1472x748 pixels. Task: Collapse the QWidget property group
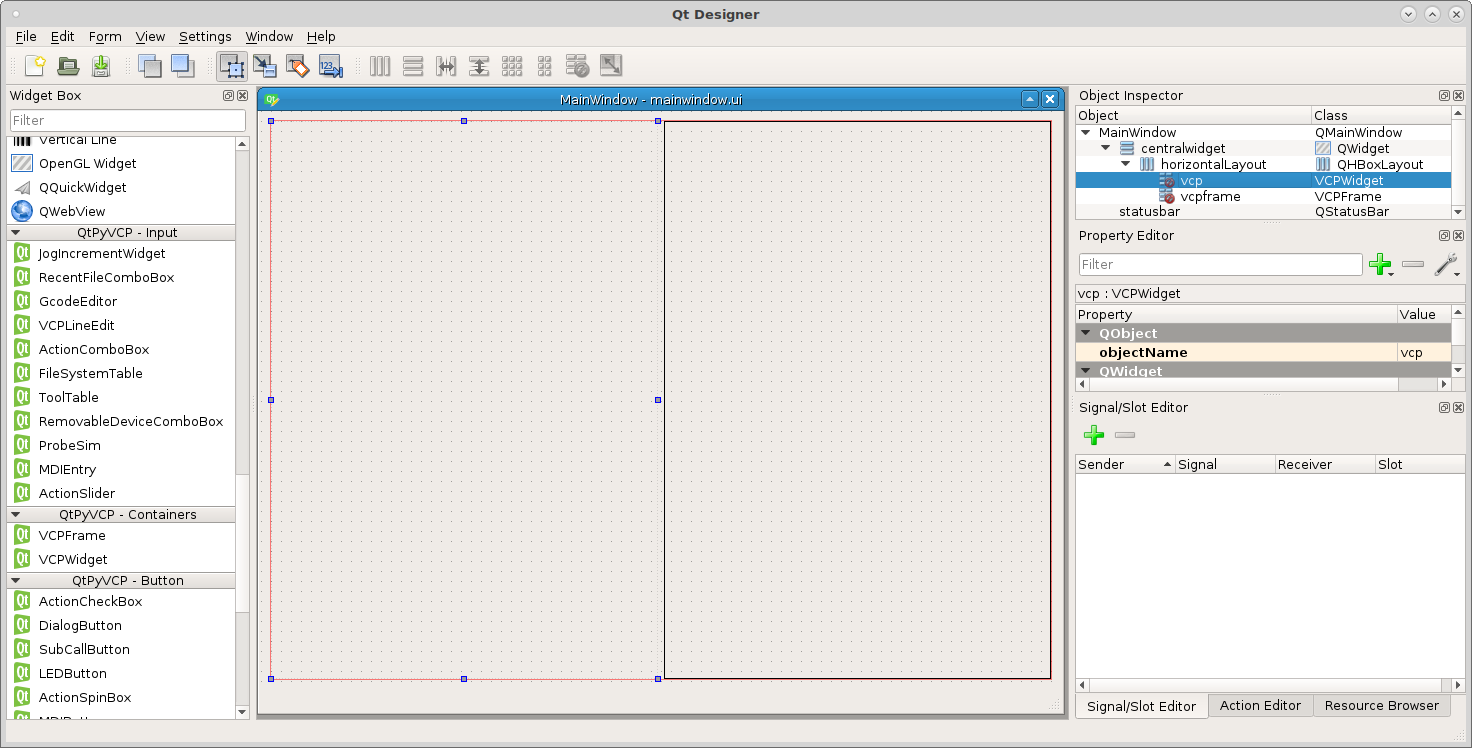[1086, 371]
